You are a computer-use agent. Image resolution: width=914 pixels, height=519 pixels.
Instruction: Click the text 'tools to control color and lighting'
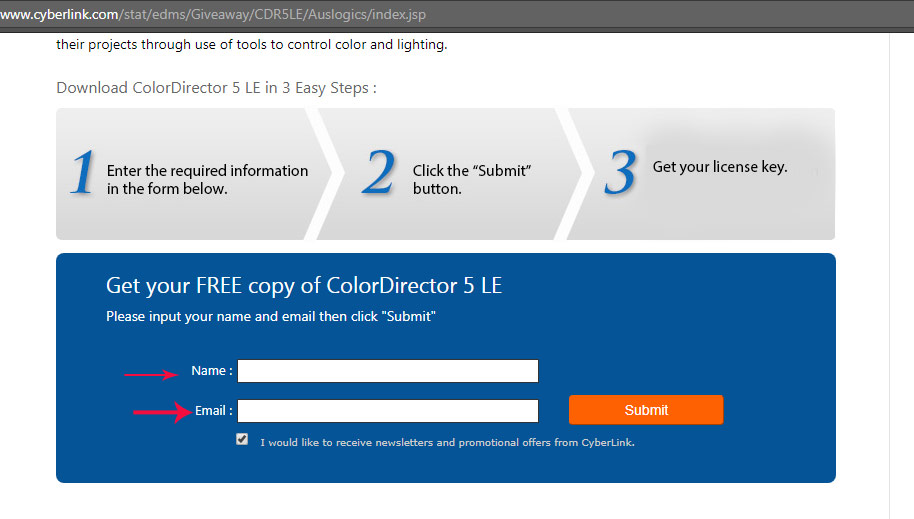click(342, 45)
